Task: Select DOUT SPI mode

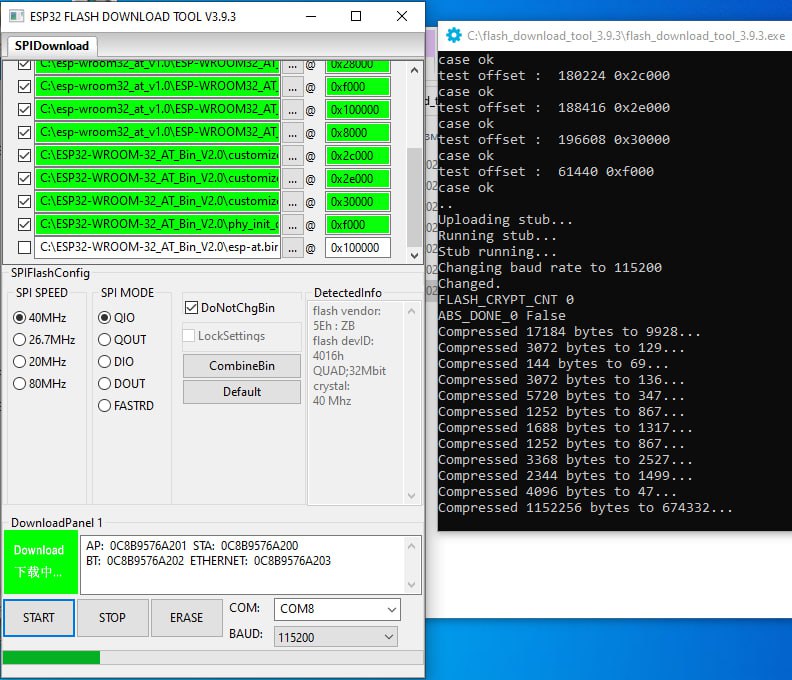Action: (104, 383)
